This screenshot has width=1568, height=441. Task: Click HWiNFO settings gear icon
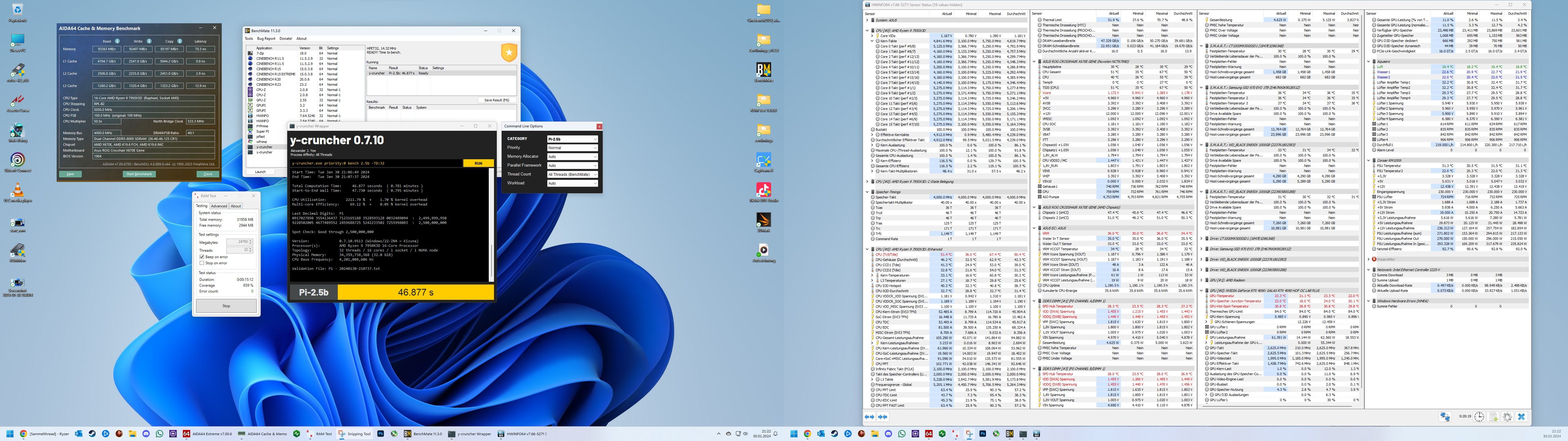[x=1507, y=417]
